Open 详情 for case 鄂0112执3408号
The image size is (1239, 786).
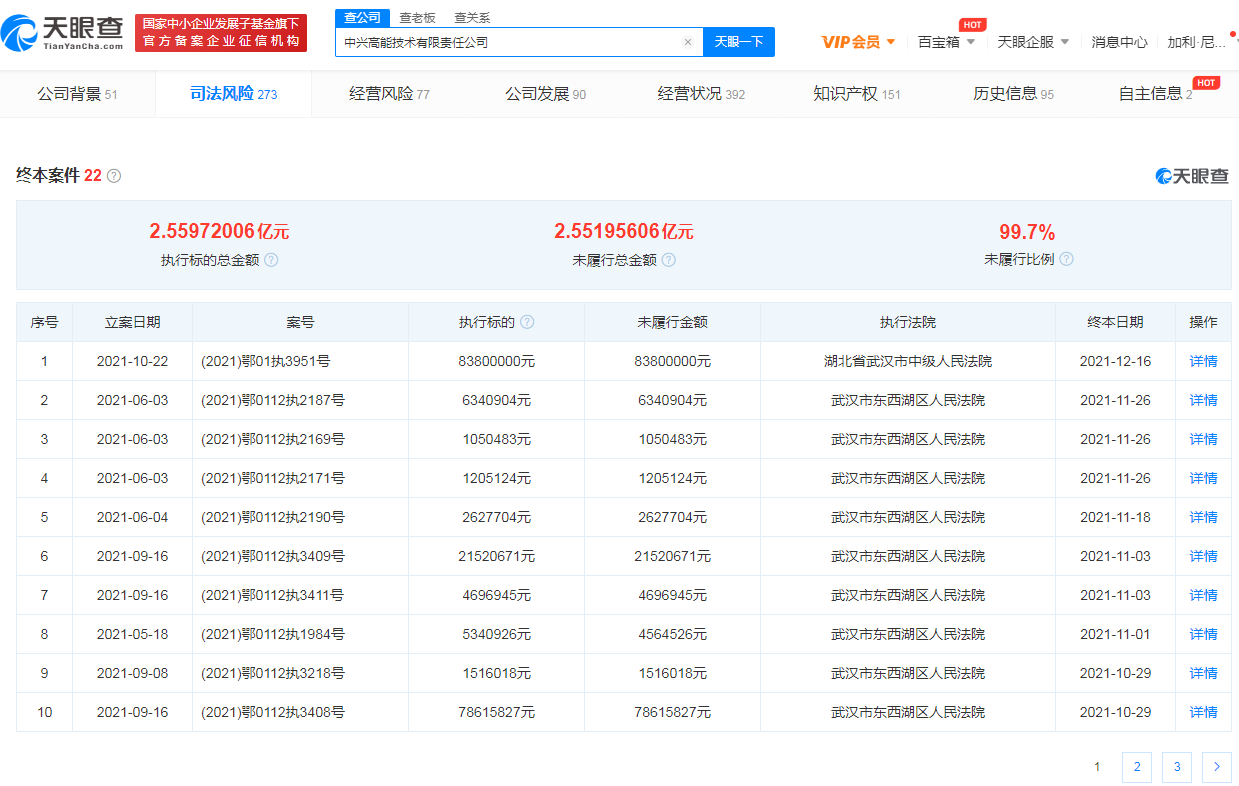click(x=1203, y=712)
